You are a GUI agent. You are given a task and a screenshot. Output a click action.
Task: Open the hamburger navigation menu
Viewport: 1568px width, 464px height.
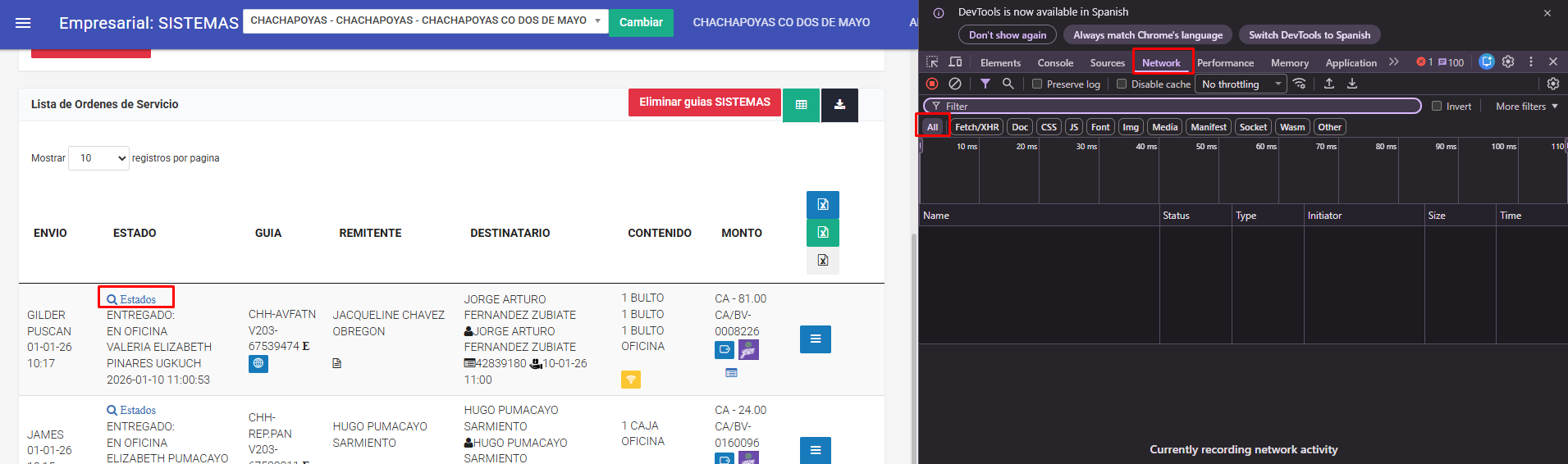click(23, 23)
